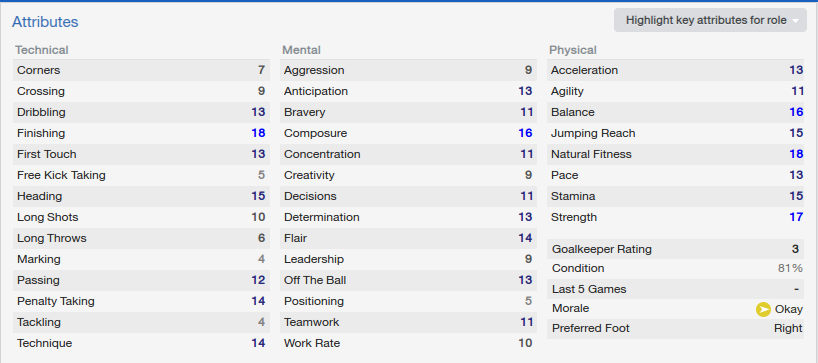Select the Corners attribute row

[x=141, y=70]
